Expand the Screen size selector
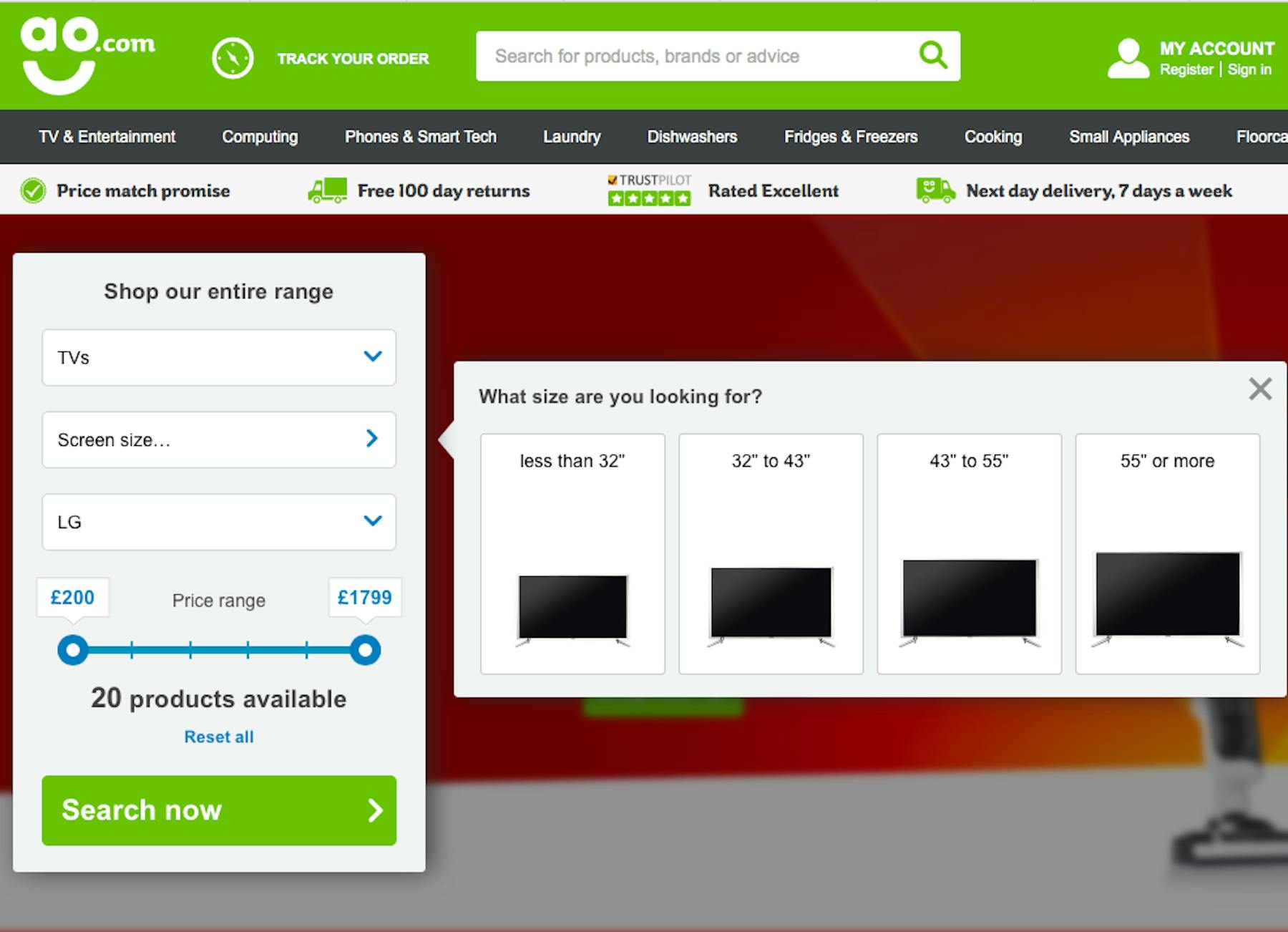 pyautogui.click(x=219, y=440)
